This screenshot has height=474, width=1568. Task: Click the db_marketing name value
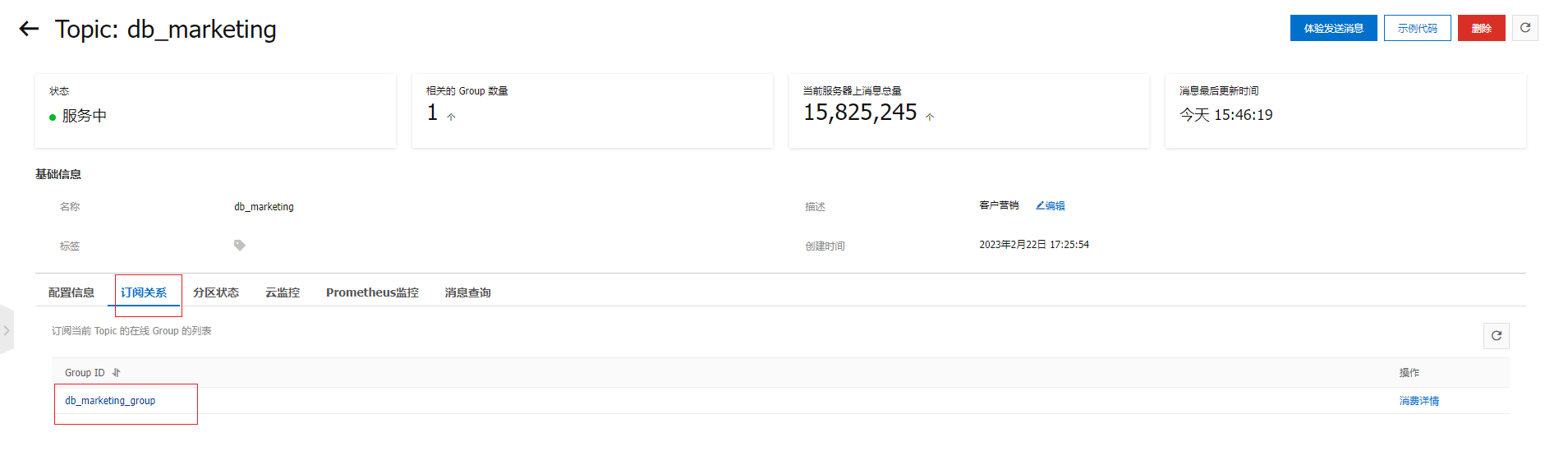tap(264, 207)
